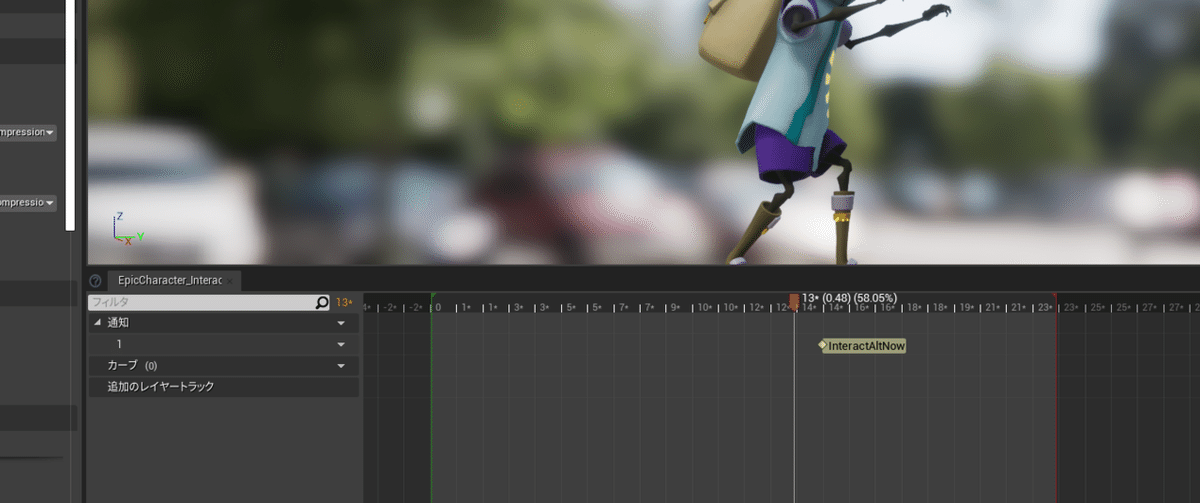This screenshot has width=1200, height=503.
Task: Click the red end-of-range marker line
Action: pos(1057,398)
